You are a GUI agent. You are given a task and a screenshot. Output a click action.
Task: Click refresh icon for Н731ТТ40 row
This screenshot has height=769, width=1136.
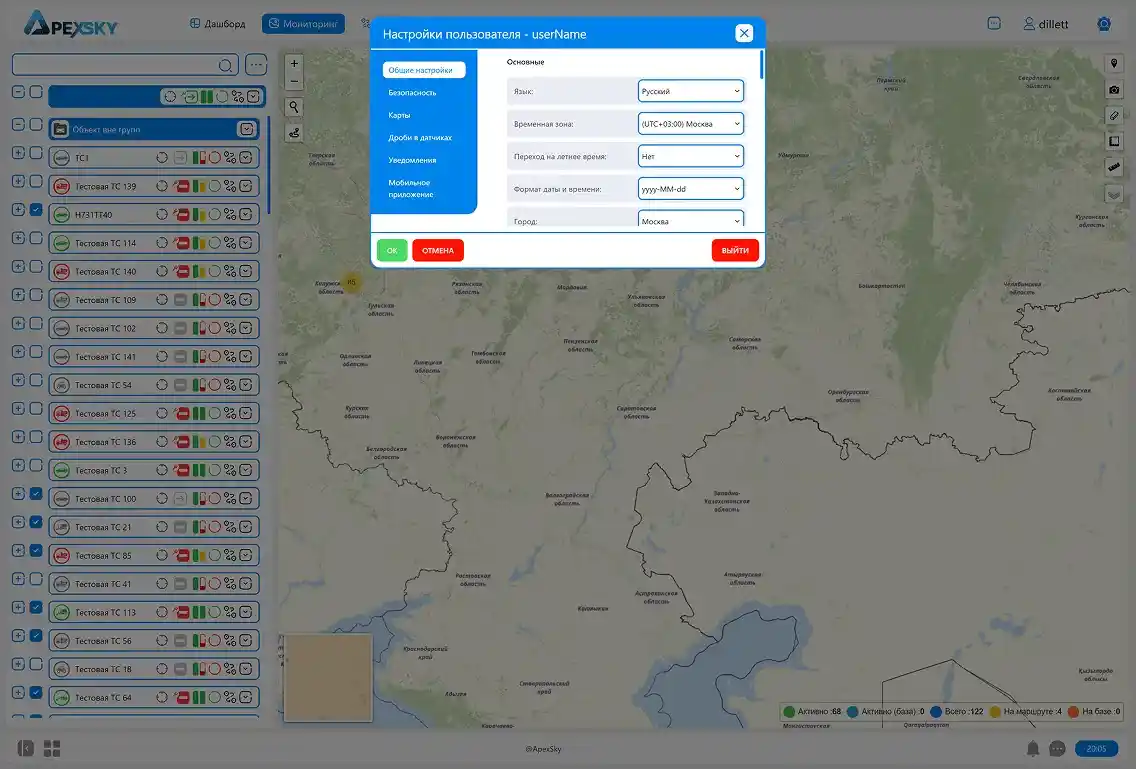162,215
